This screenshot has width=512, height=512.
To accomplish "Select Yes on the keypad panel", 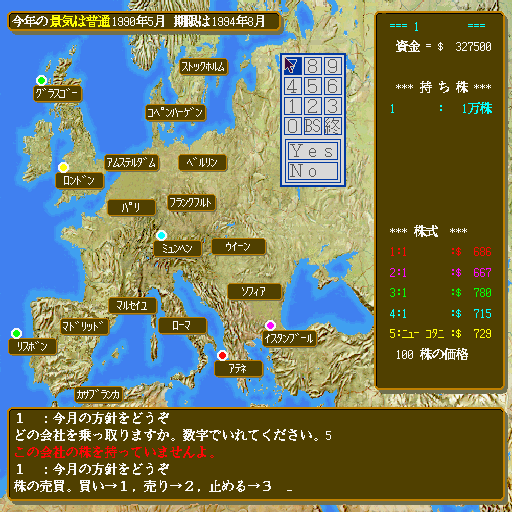I will [x=312, y=151].
